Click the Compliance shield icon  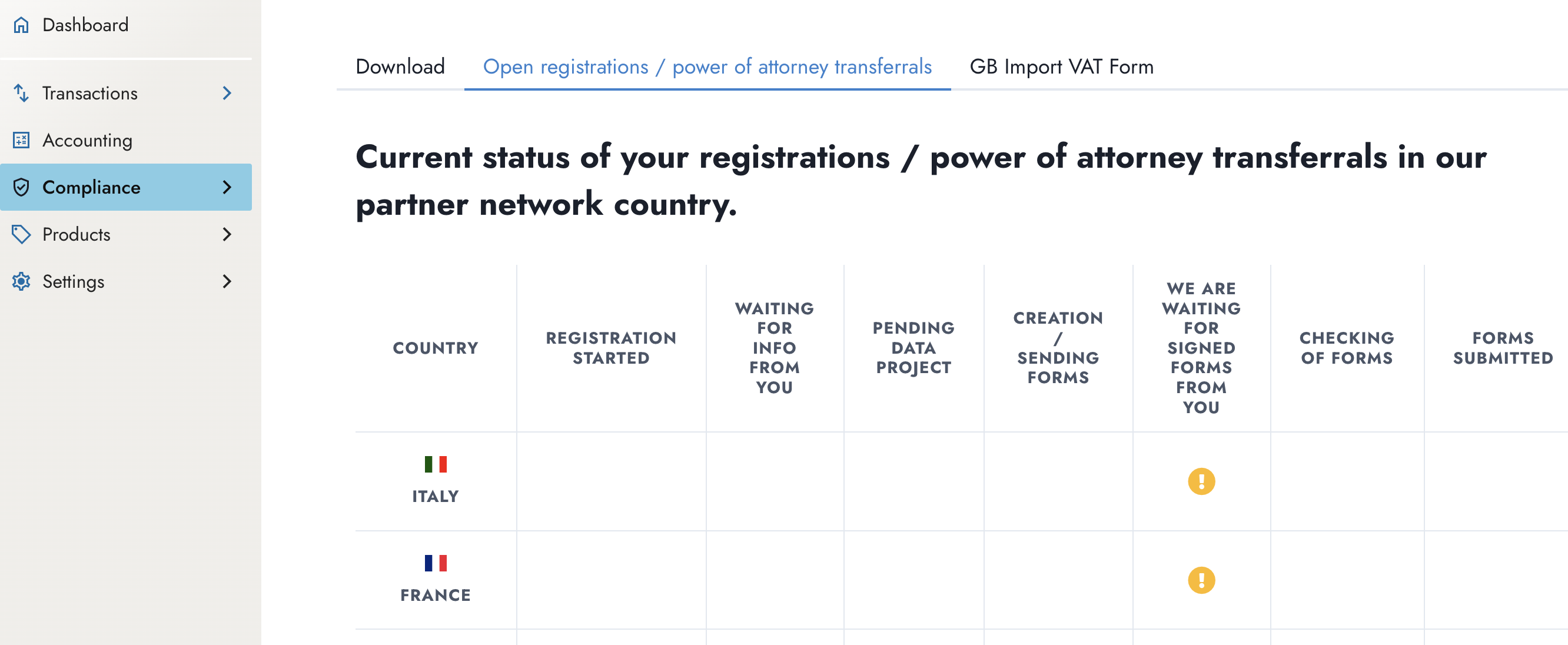pyautogui.click(x=21, y=187)
